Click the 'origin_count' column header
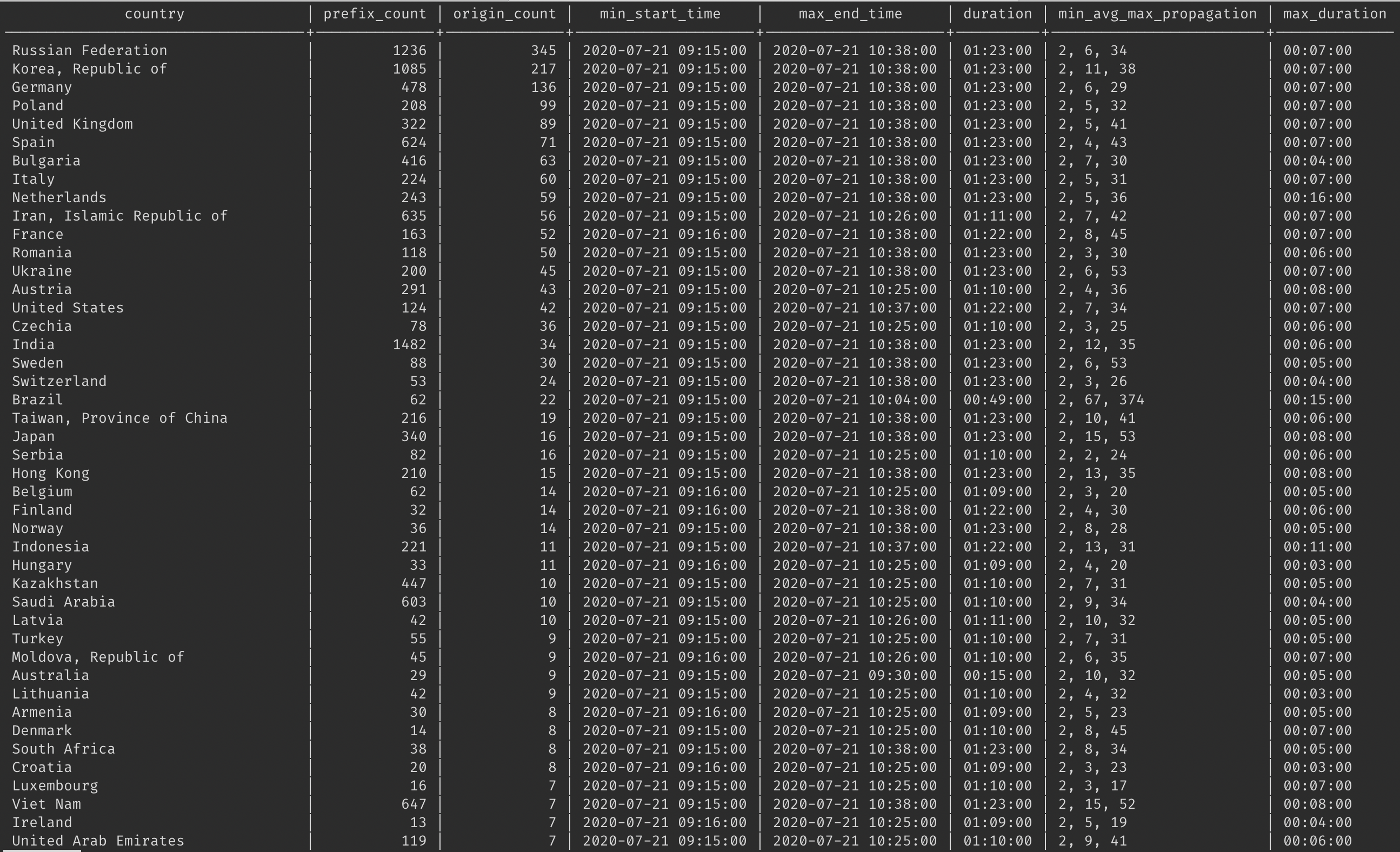 tap(504, 14)
